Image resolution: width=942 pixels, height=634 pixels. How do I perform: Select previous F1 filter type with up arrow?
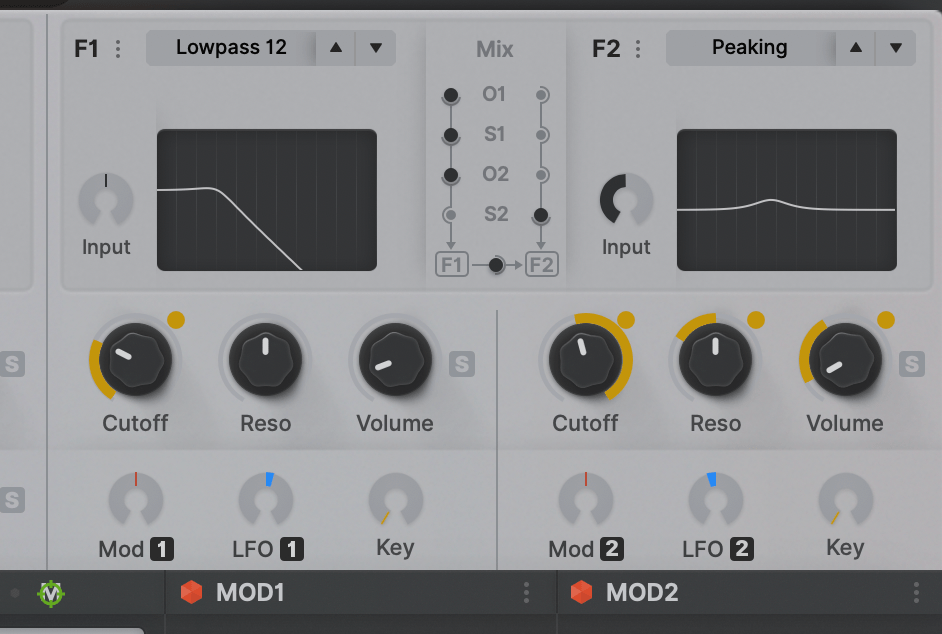pos(336,47)
